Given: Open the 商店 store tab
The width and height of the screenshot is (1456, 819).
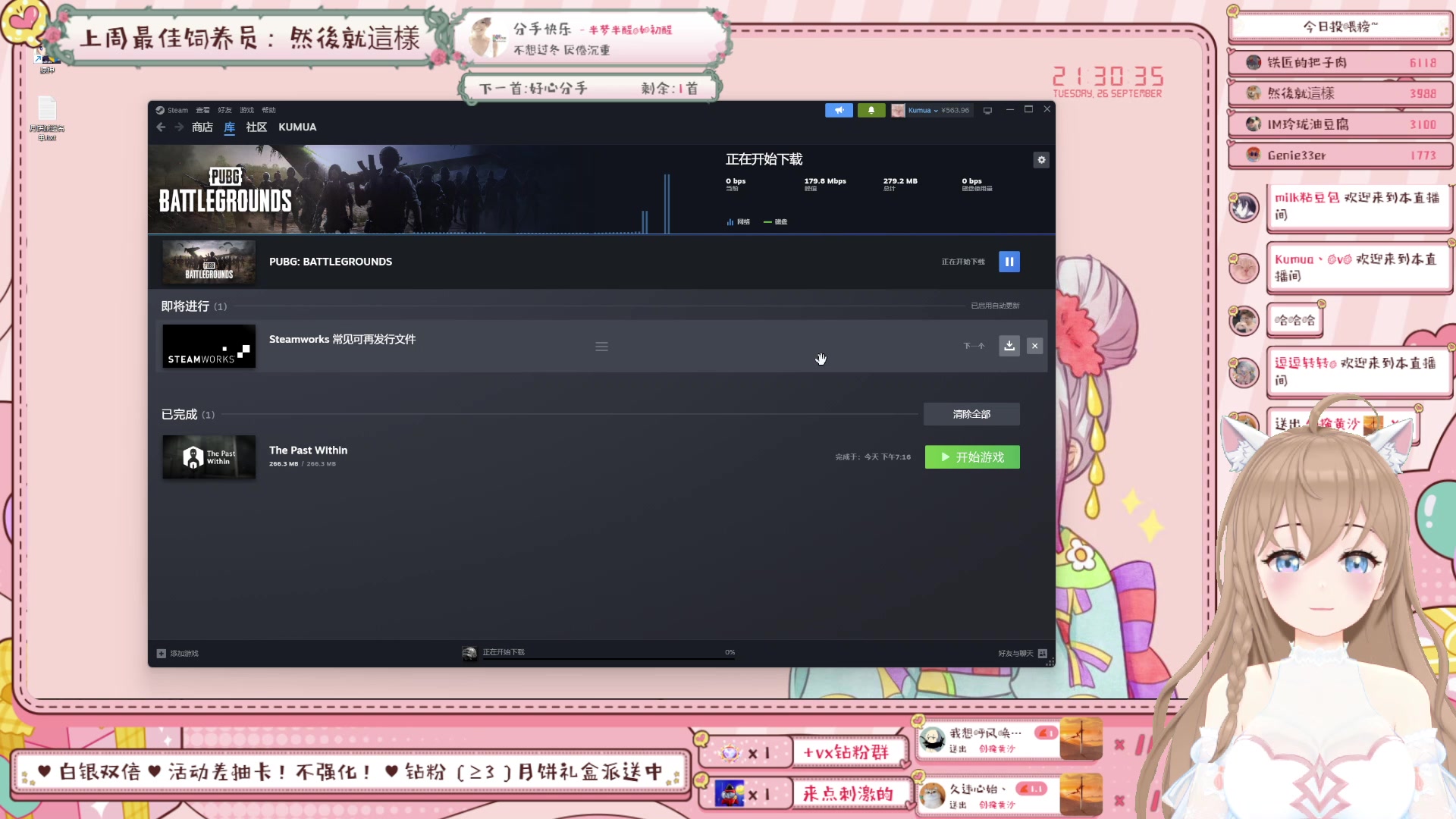Looking at the screenshot, I should click(x=202, y=127).
